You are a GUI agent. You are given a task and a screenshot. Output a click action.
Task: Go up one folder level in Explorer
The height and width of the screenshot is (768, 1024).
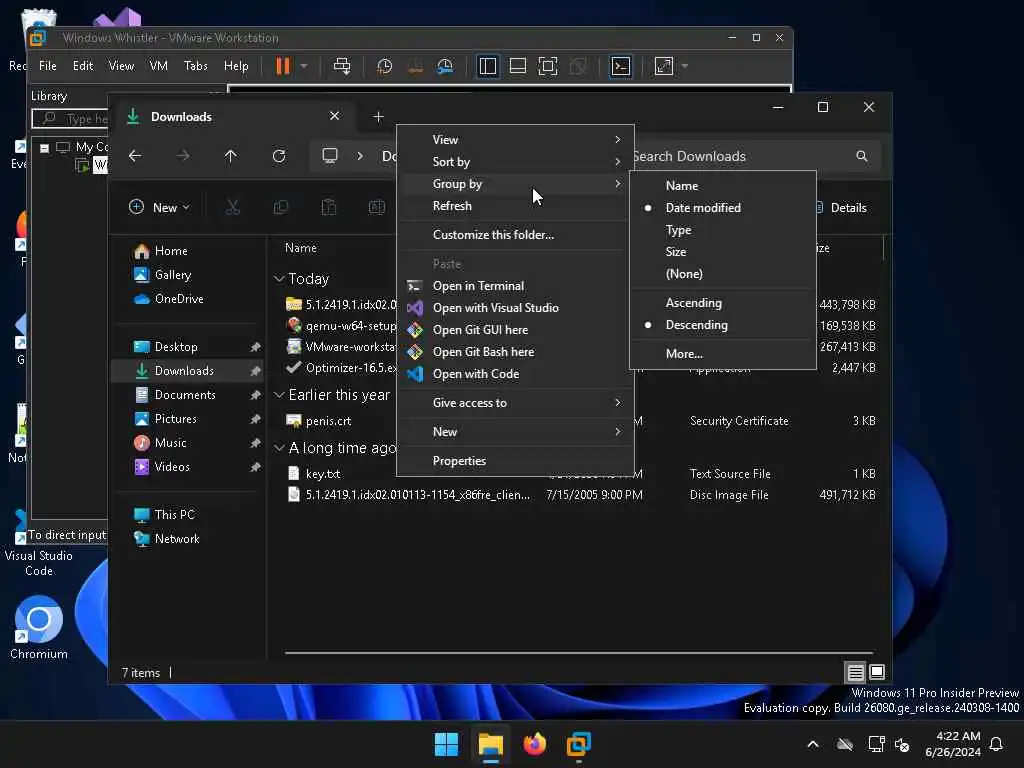click(x=231, y=156)
